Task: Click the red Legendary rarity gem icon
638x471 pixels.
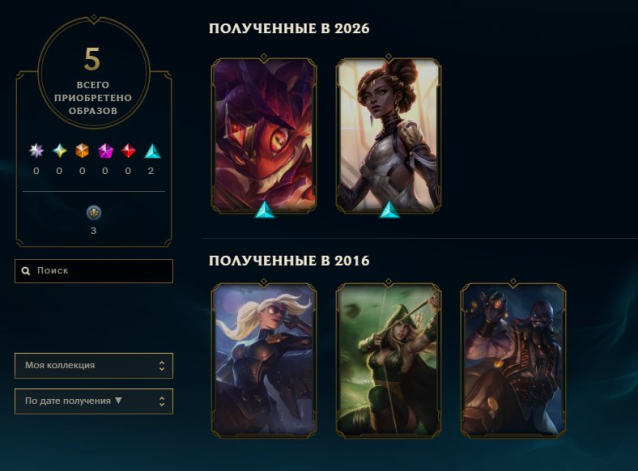Action: coord(128,151)
